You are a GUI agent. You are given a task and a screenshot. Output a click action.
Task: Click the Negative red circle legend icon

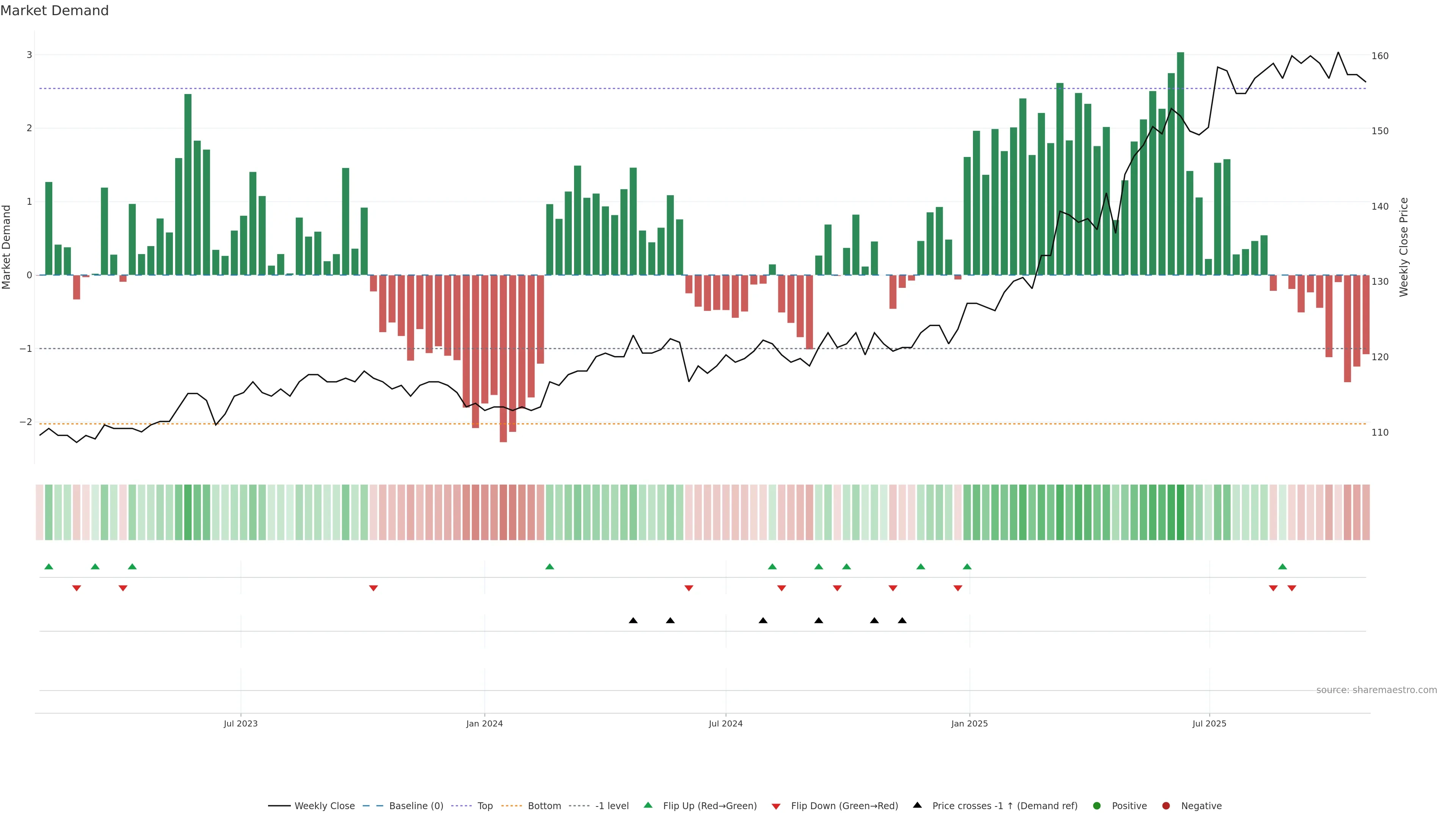[x=1166, y=806]
